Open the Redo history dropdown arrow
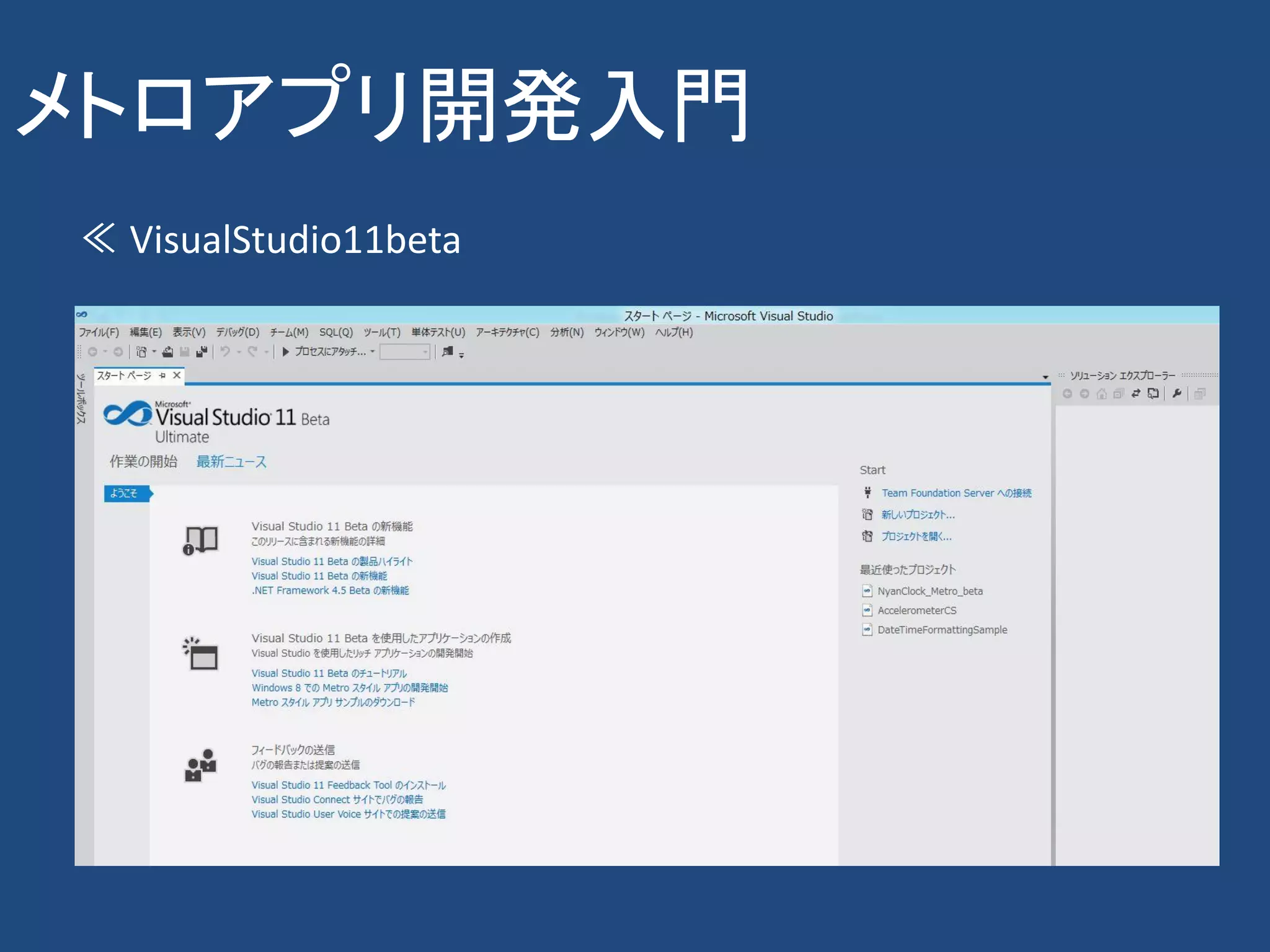Screen dimensions: 1270x952 click(x=266, y=352)
